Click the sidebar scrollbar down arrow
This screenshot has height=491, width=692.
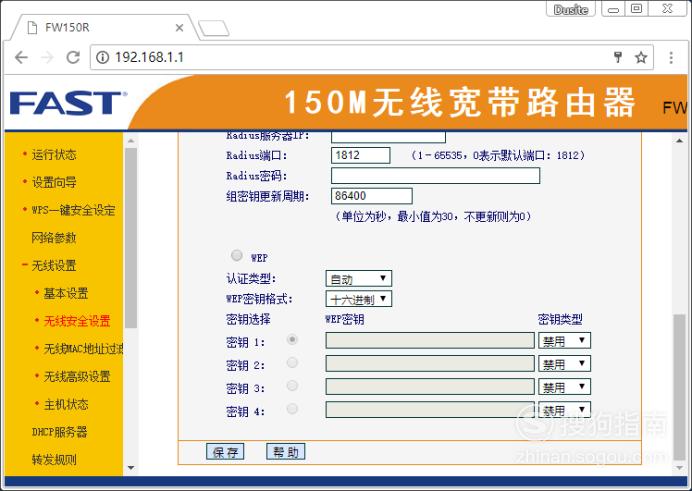(131, 468)
